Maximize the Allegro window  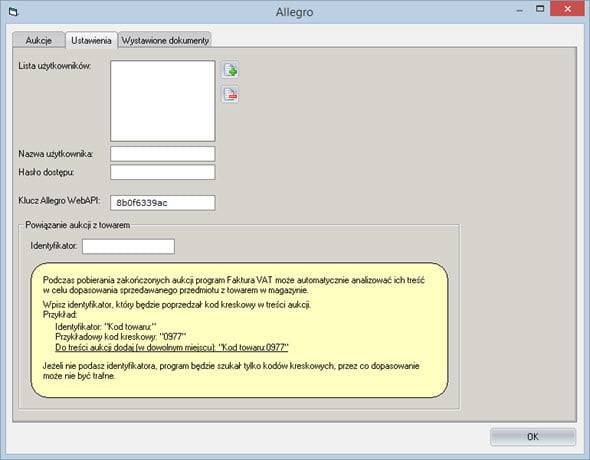coord(540,9)
